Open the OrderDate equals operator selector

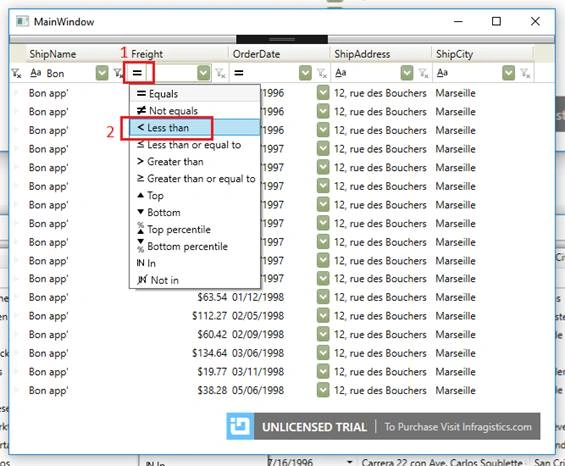pos(239,73)
